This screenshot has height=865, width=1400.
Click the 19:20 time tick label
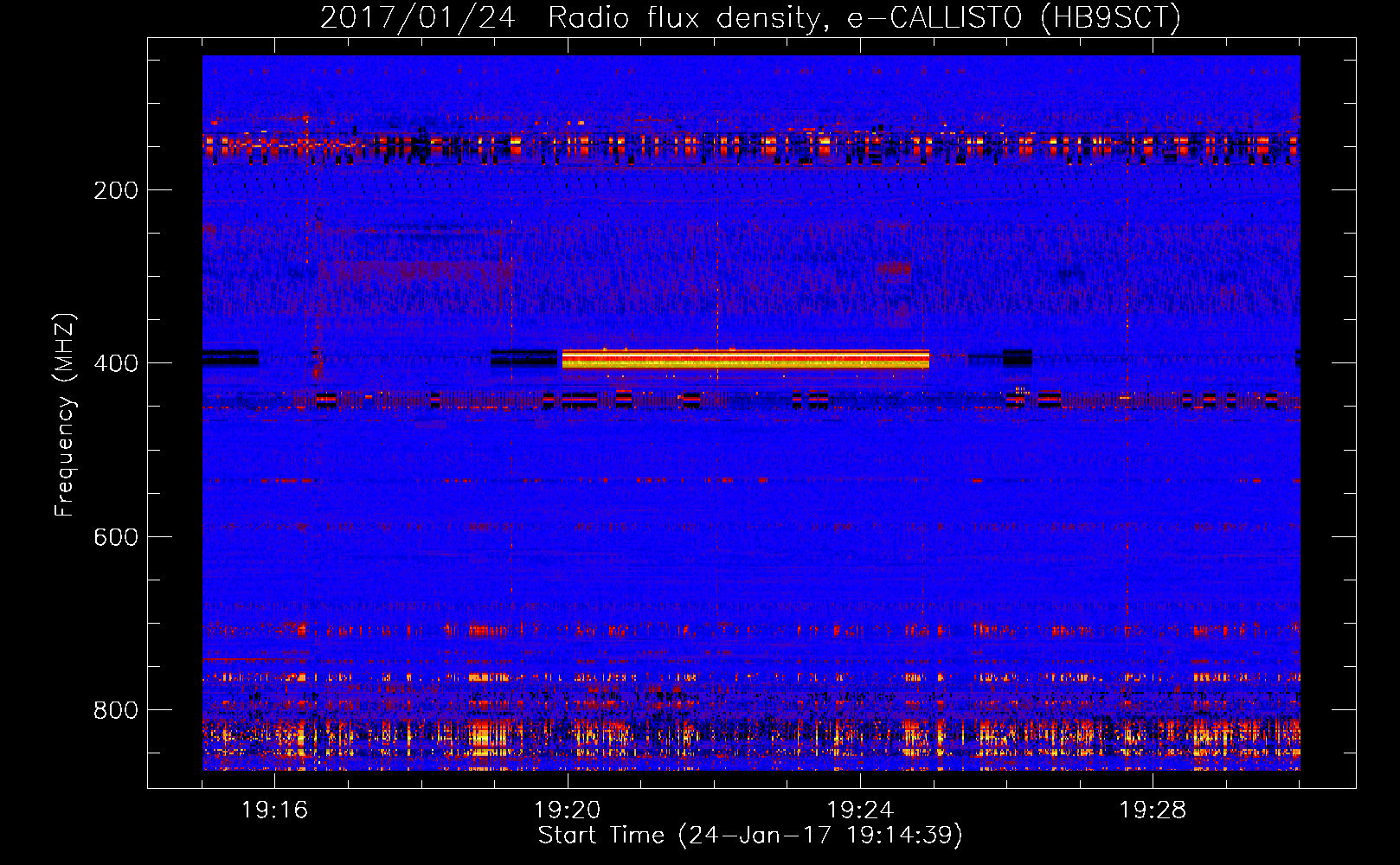(568, 810)
